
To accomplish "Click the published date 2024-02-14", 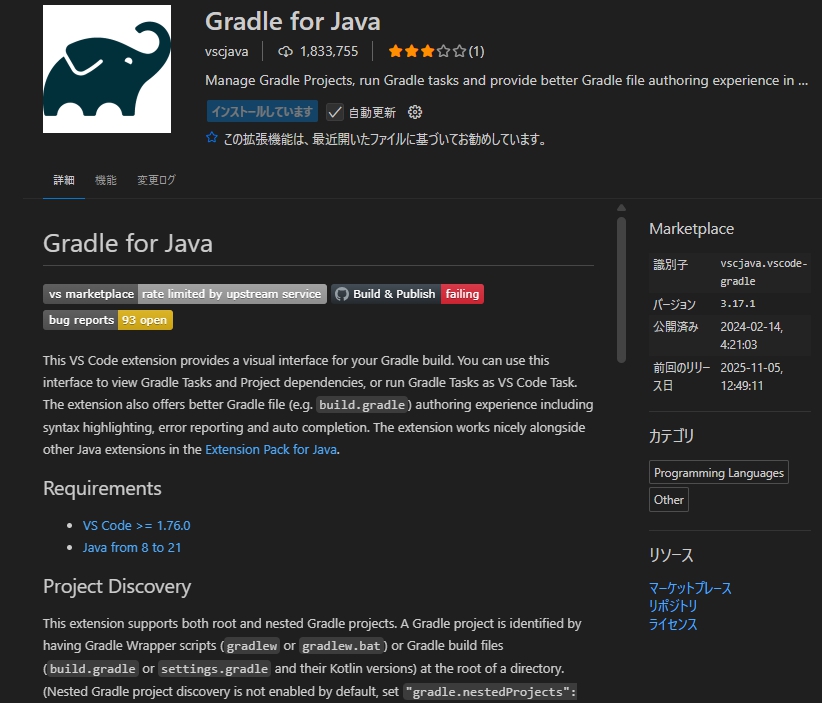I will coord(752,336).
